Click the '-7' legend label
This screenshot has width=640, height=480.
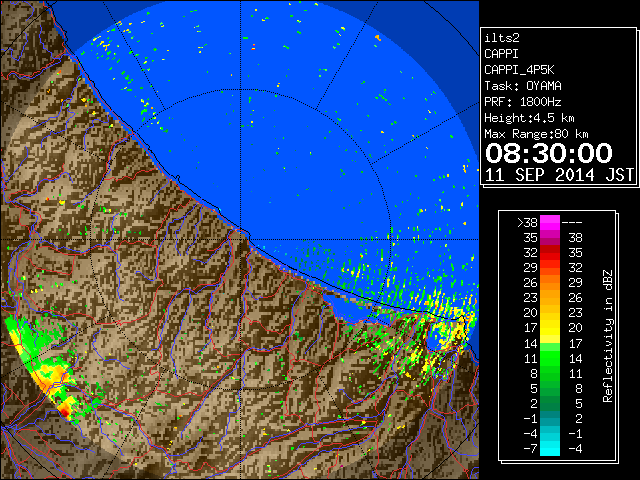(x=530, y=449)
